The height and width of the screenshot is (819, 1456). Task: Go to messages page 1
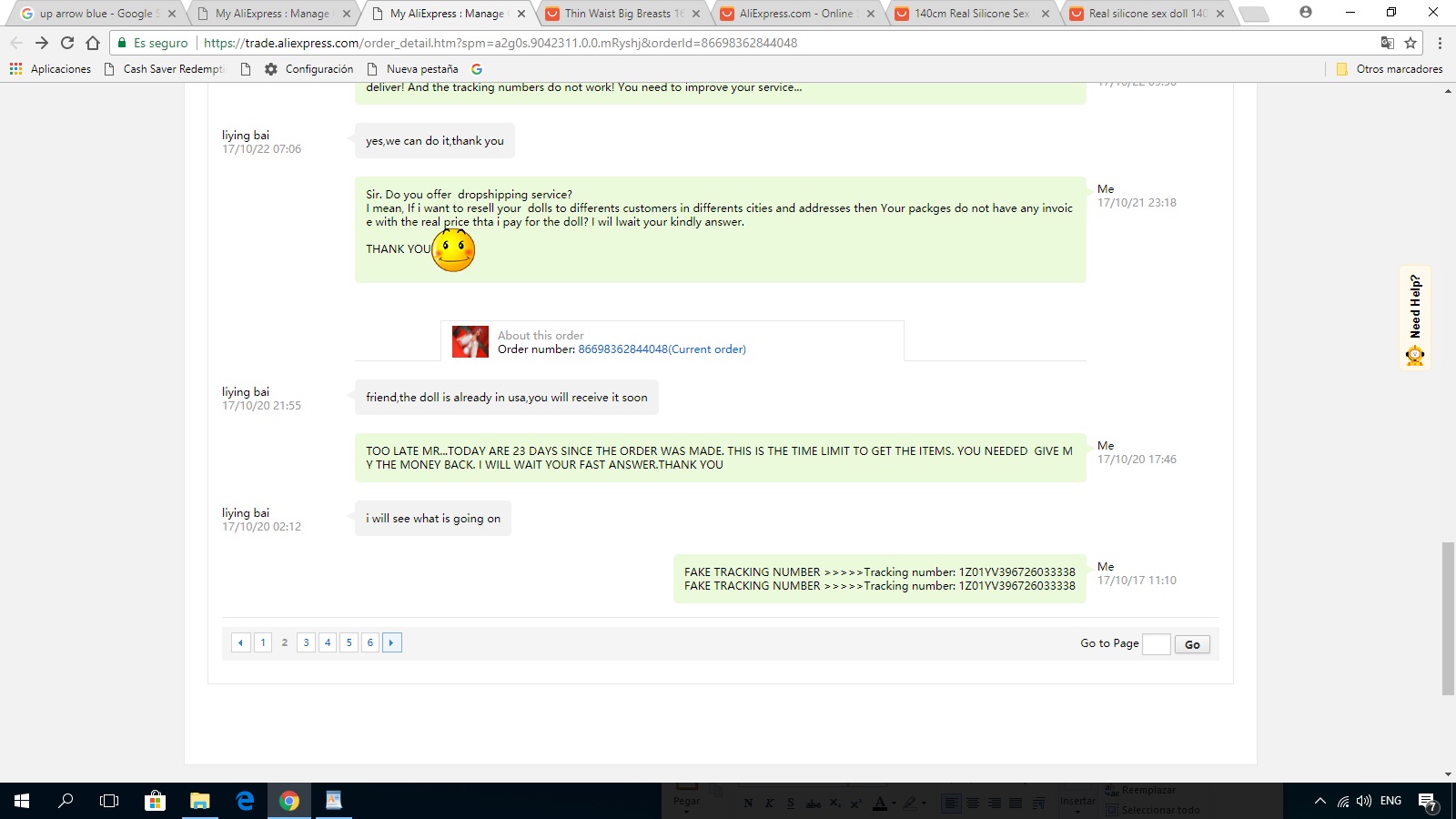(x=263, y=642)
